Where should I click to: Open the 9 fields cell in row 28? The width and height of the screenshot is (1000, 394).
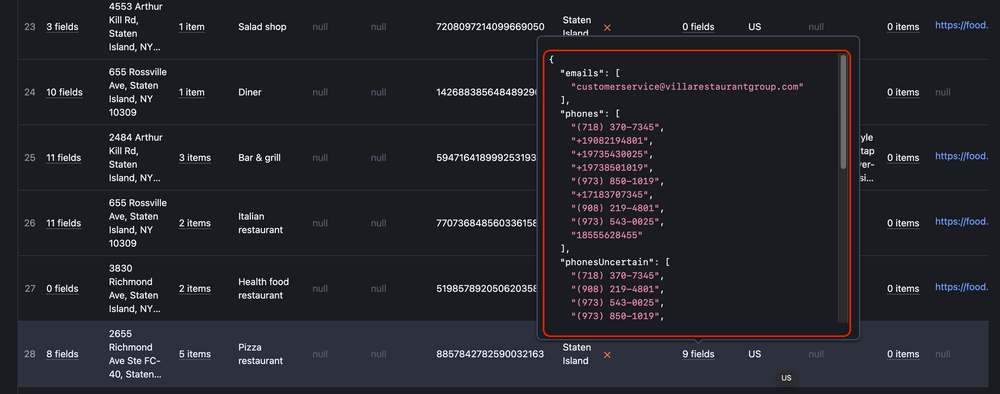coord(698,354)
